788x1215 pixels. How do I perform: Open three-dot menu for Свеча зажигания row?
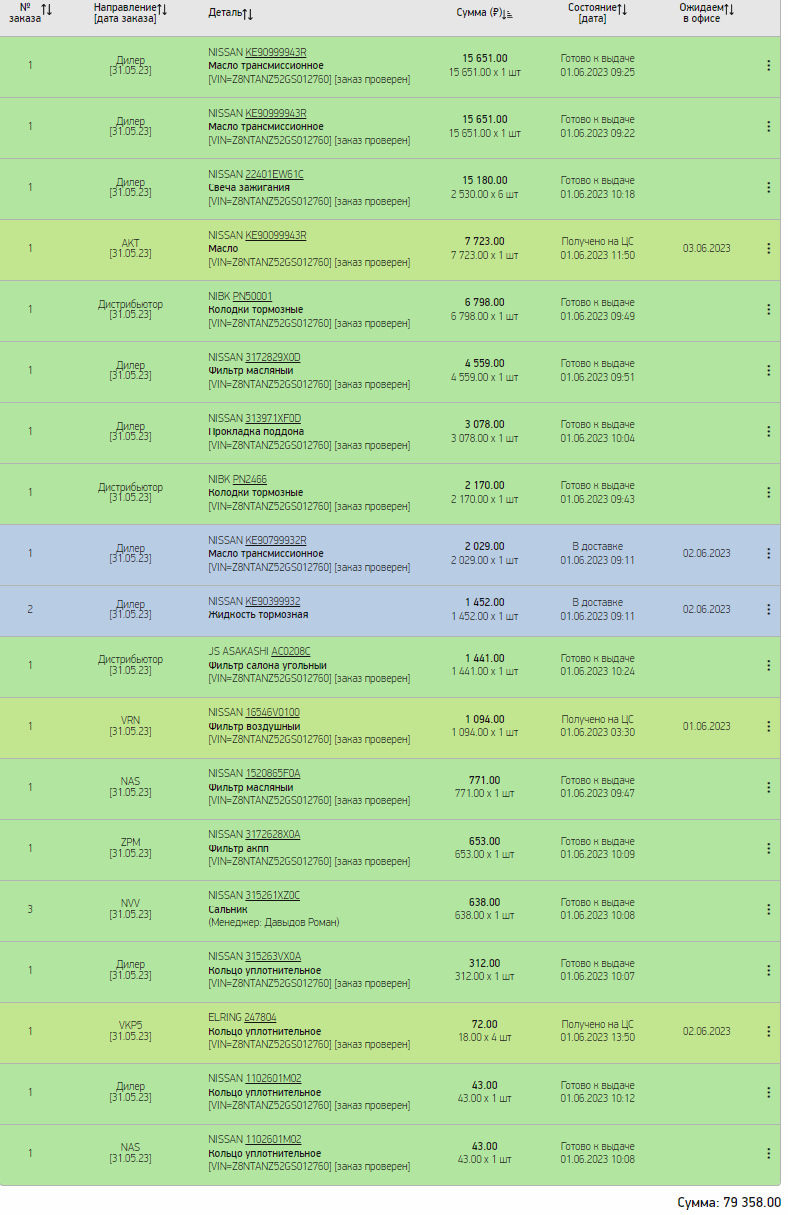(x=768, y=187)
